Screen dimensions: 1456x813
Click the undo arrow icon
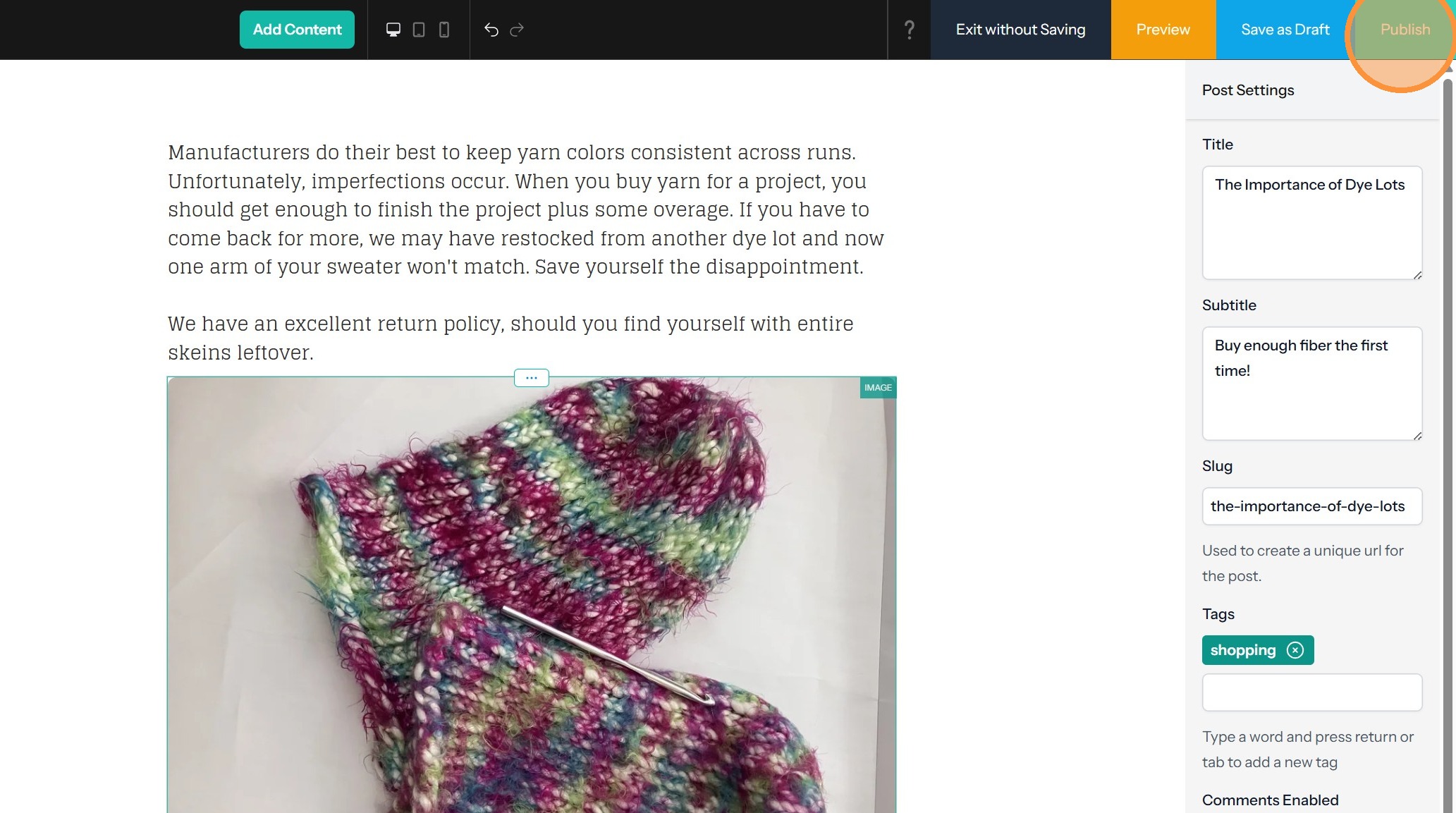point(491,30)
